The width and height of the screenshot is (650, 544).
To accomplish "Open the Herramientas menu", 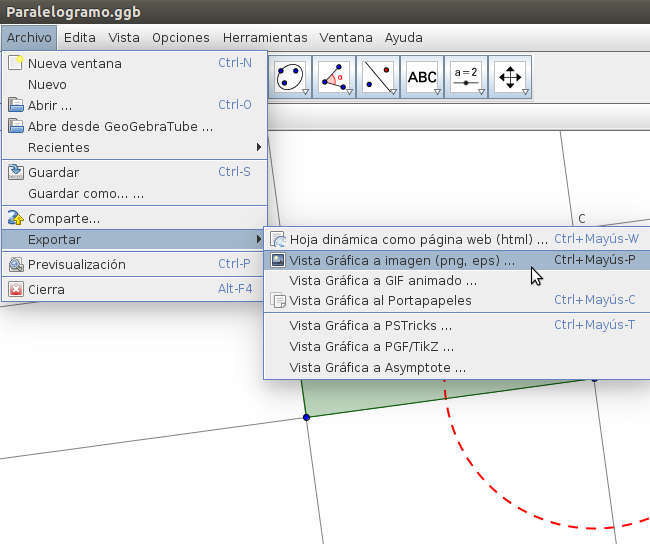I will point(265,38).
